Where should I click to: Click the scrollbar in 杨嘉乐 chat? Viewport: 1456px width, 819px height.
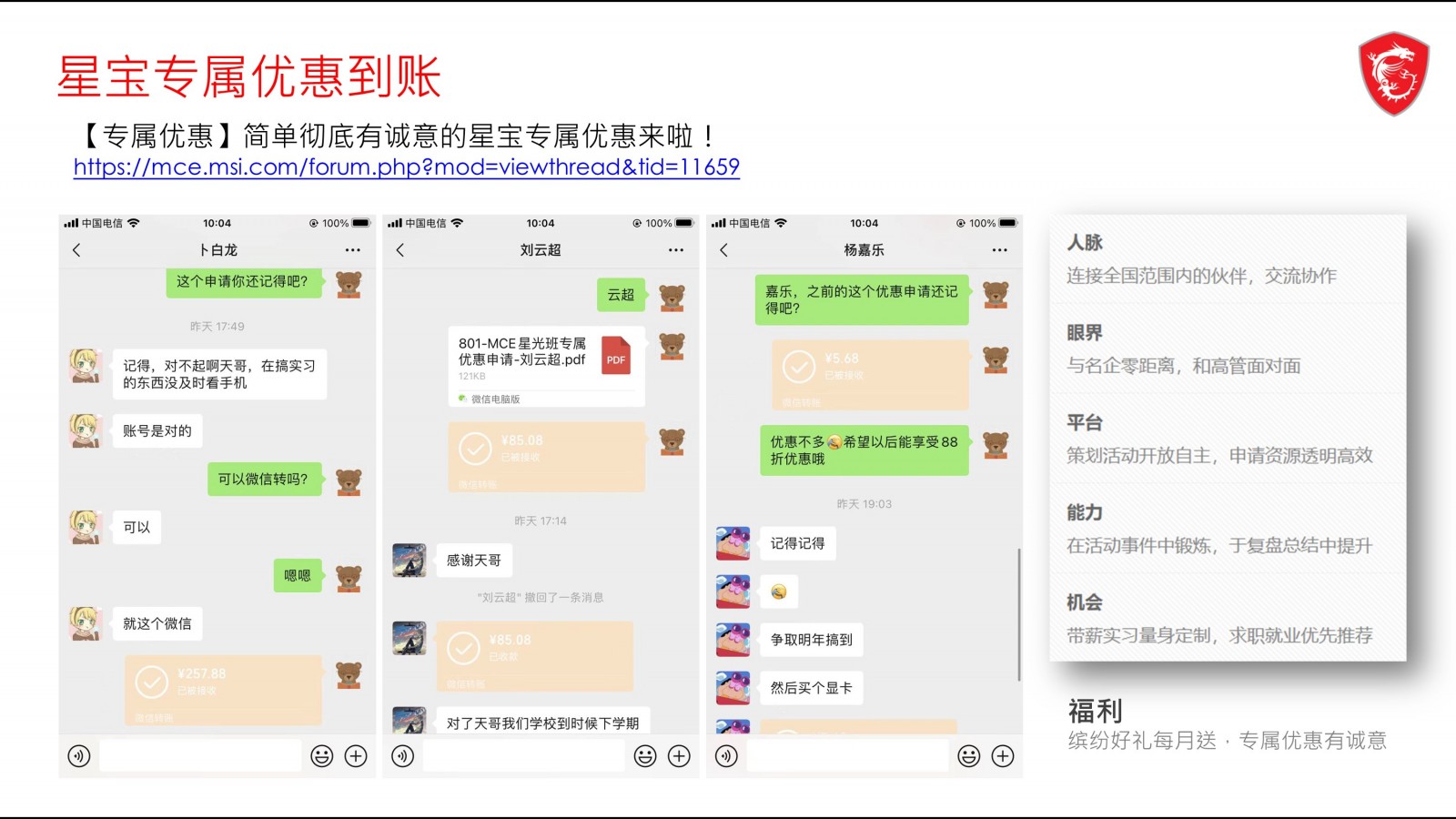[1018, 614]
